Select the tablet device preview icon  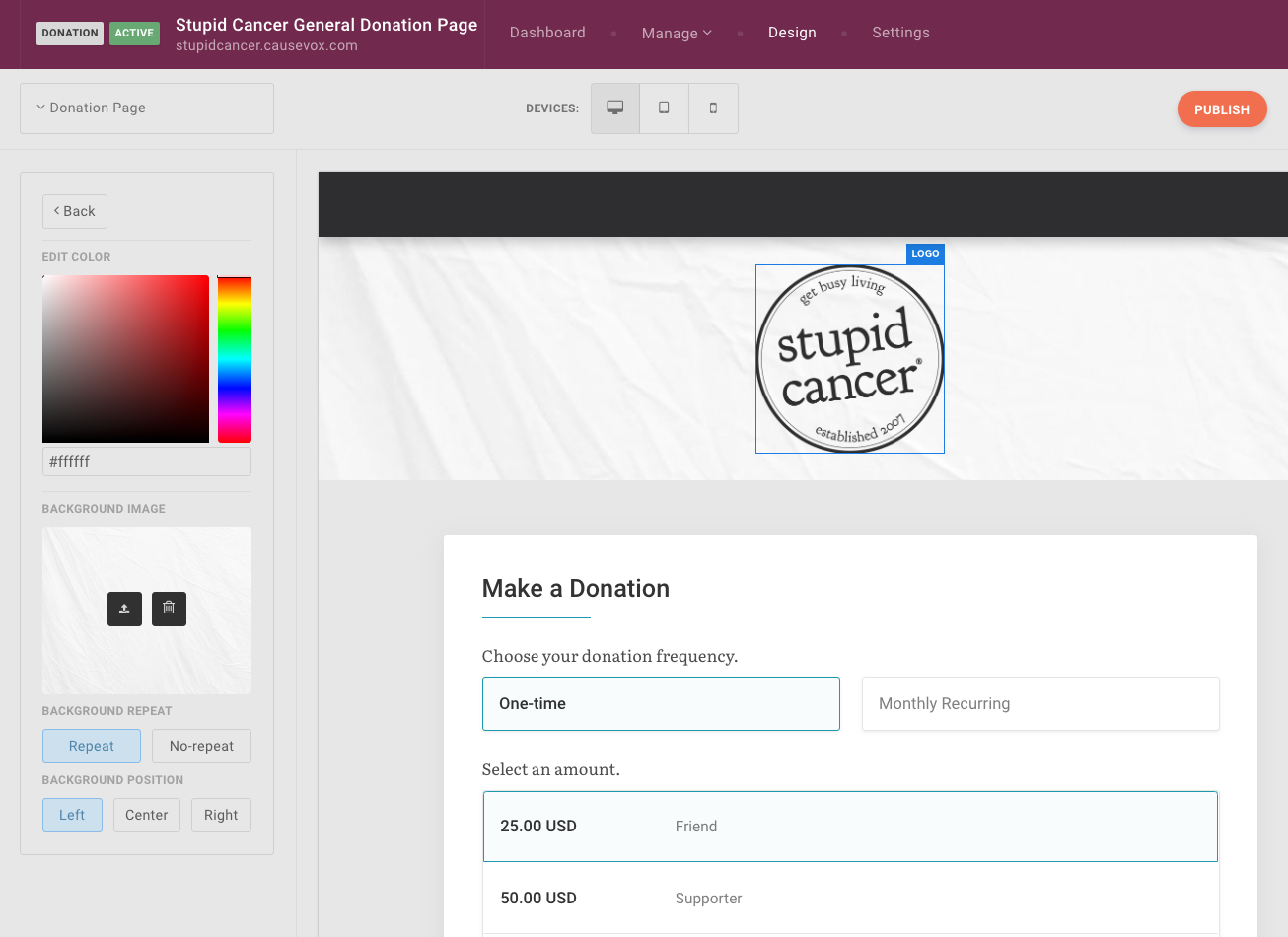665,108
